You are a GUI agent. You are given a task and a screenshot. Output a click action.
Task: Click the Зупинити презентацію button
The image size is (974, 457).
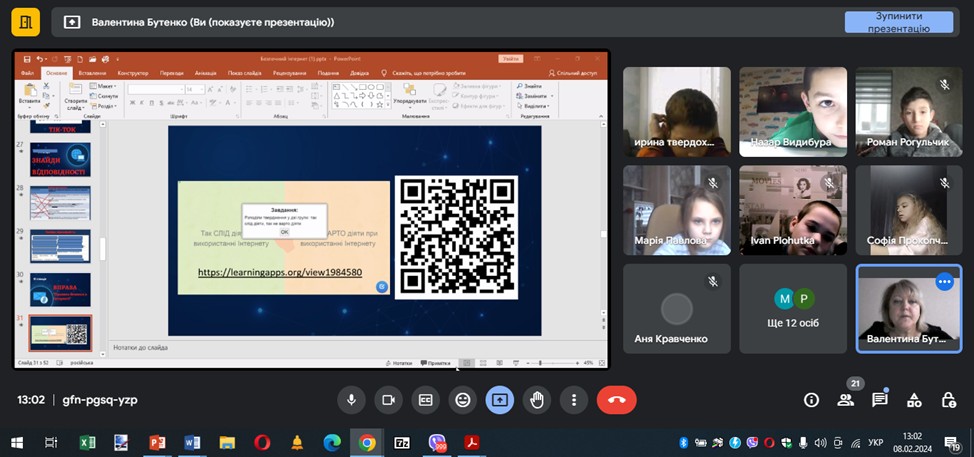[x=899, y=22]
